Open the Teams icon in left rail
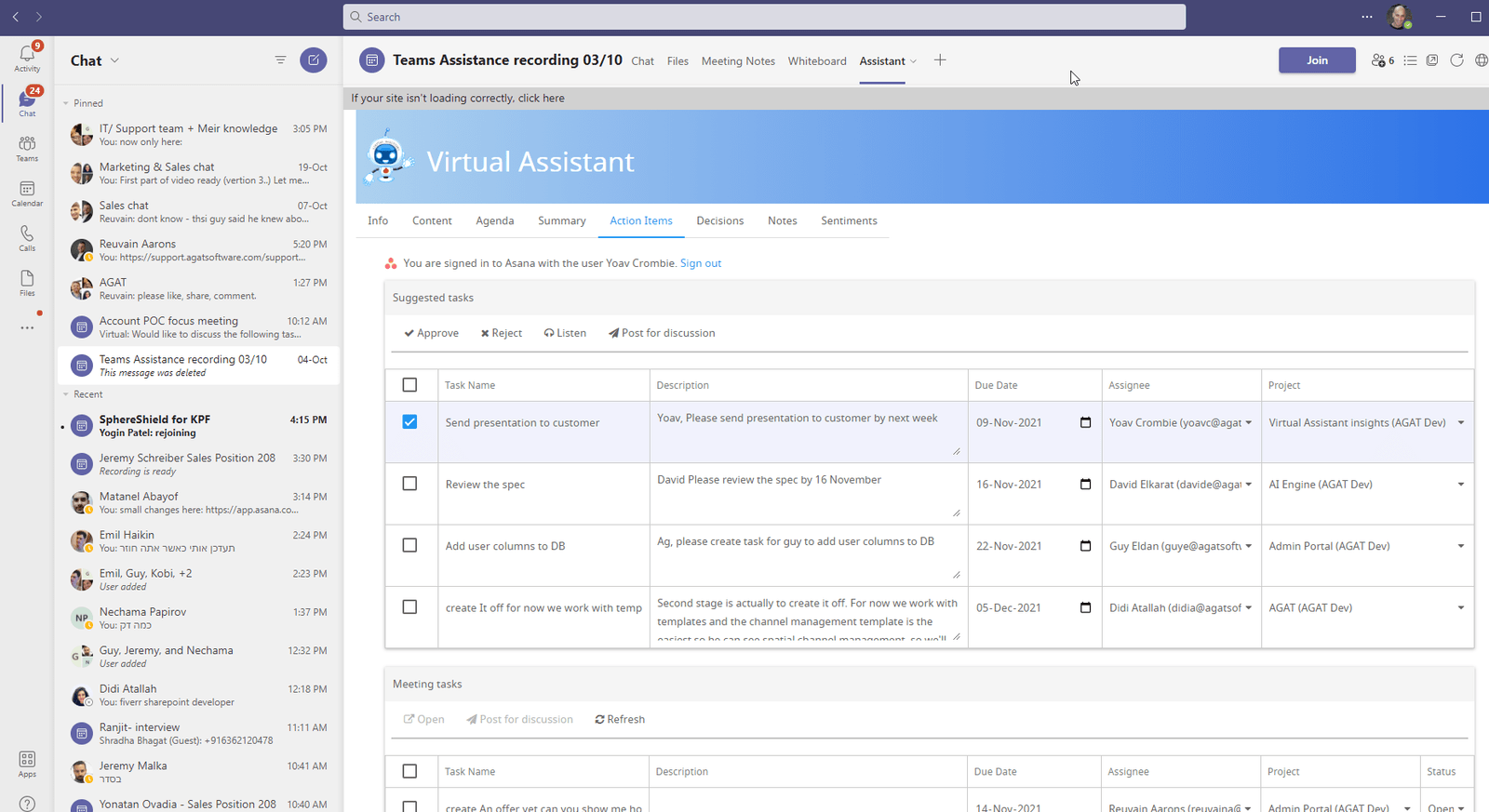Image resolution: width=1489 pixels, height=812 pixels. (x=27, y=148)
